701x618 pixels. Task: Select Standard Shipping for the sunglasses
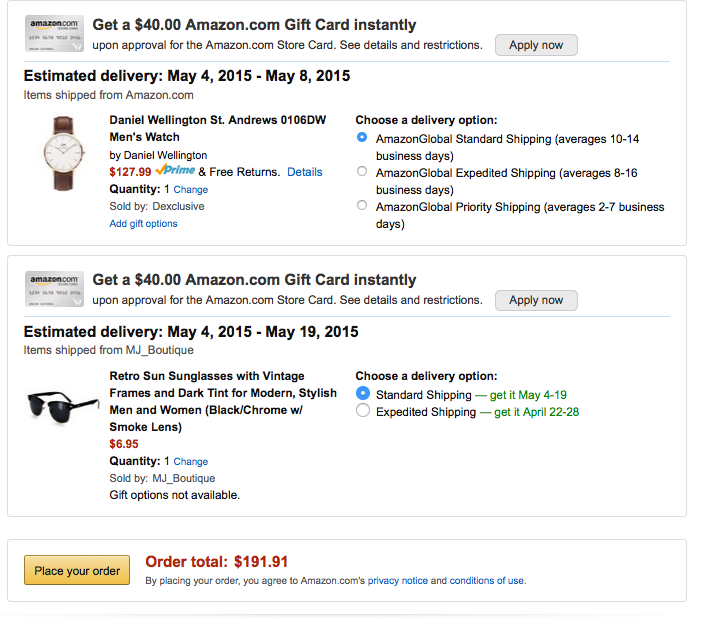363,394
